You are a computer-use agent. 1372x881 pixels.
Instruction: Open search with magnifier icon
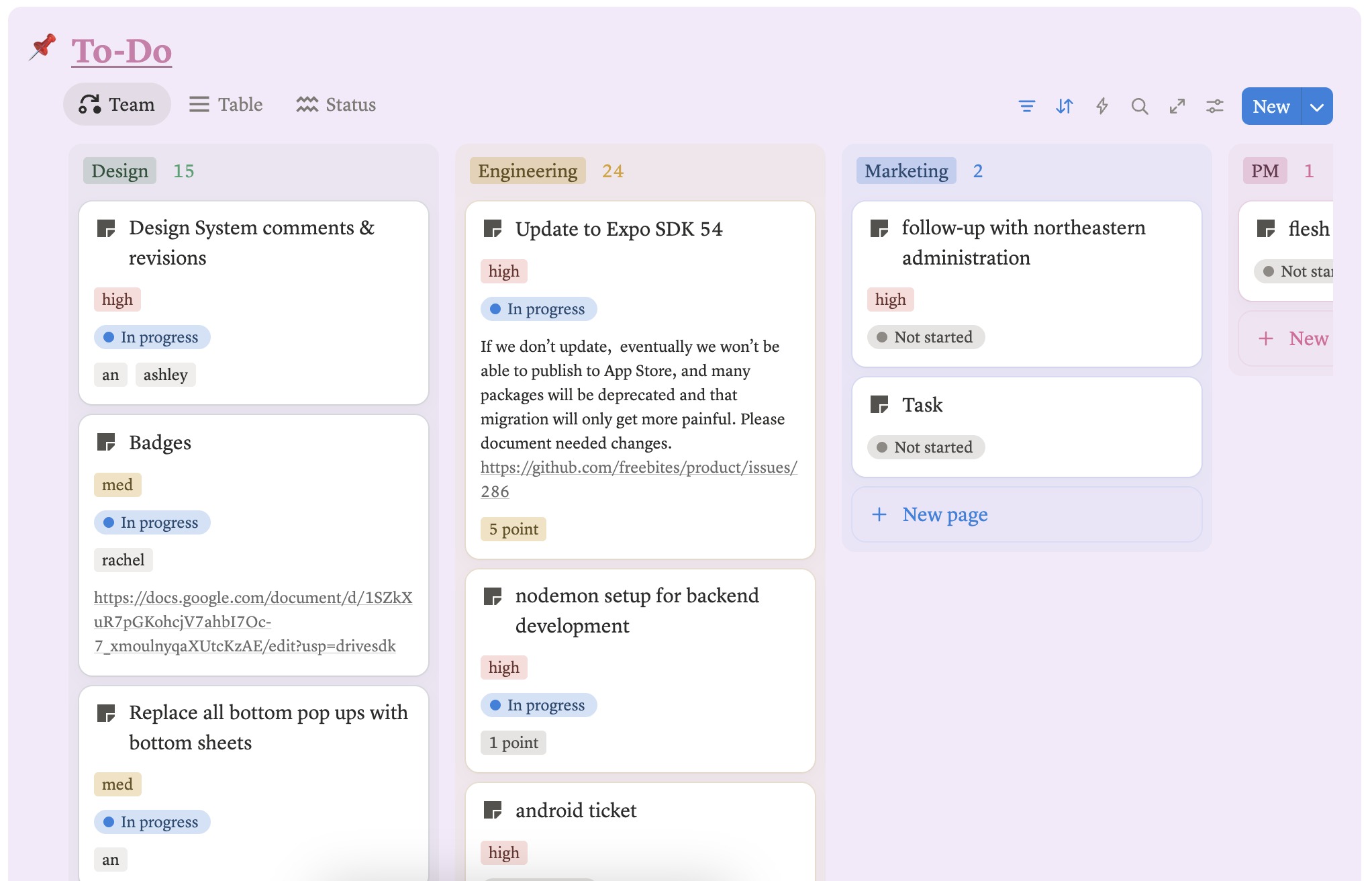[x=1139, y=106]
